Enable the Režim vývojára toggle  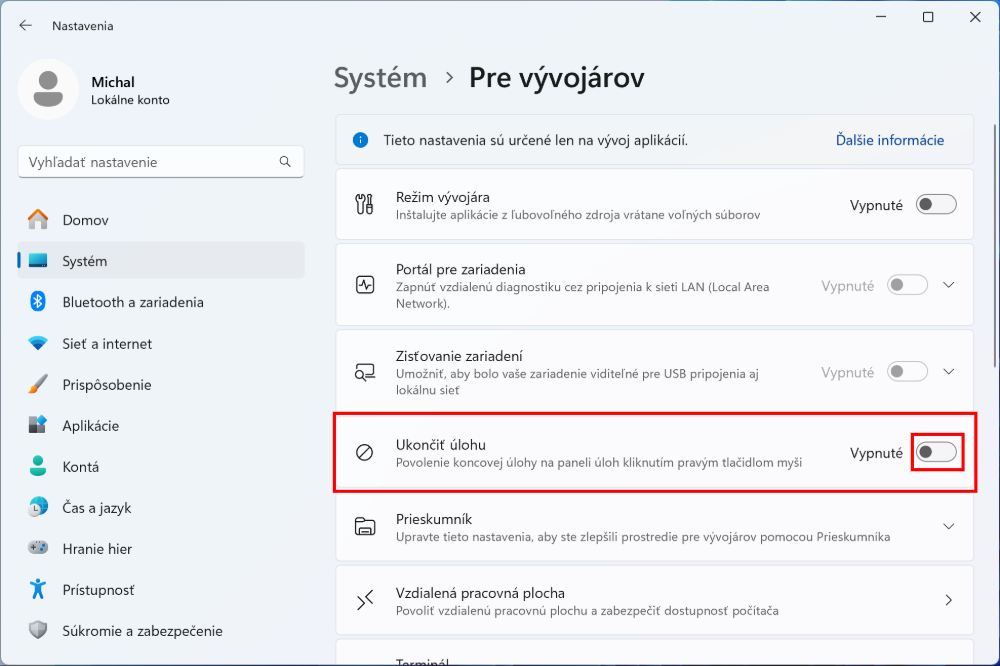(x=936, y=205)
